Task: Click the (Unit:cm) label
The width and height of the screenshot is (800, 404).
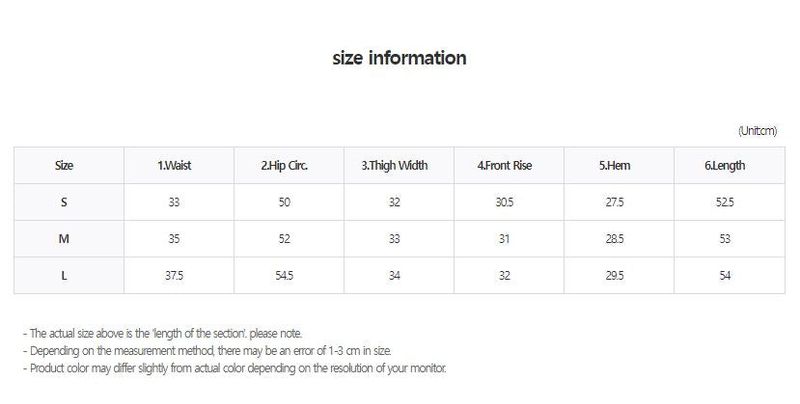Action: coord(757,131)
